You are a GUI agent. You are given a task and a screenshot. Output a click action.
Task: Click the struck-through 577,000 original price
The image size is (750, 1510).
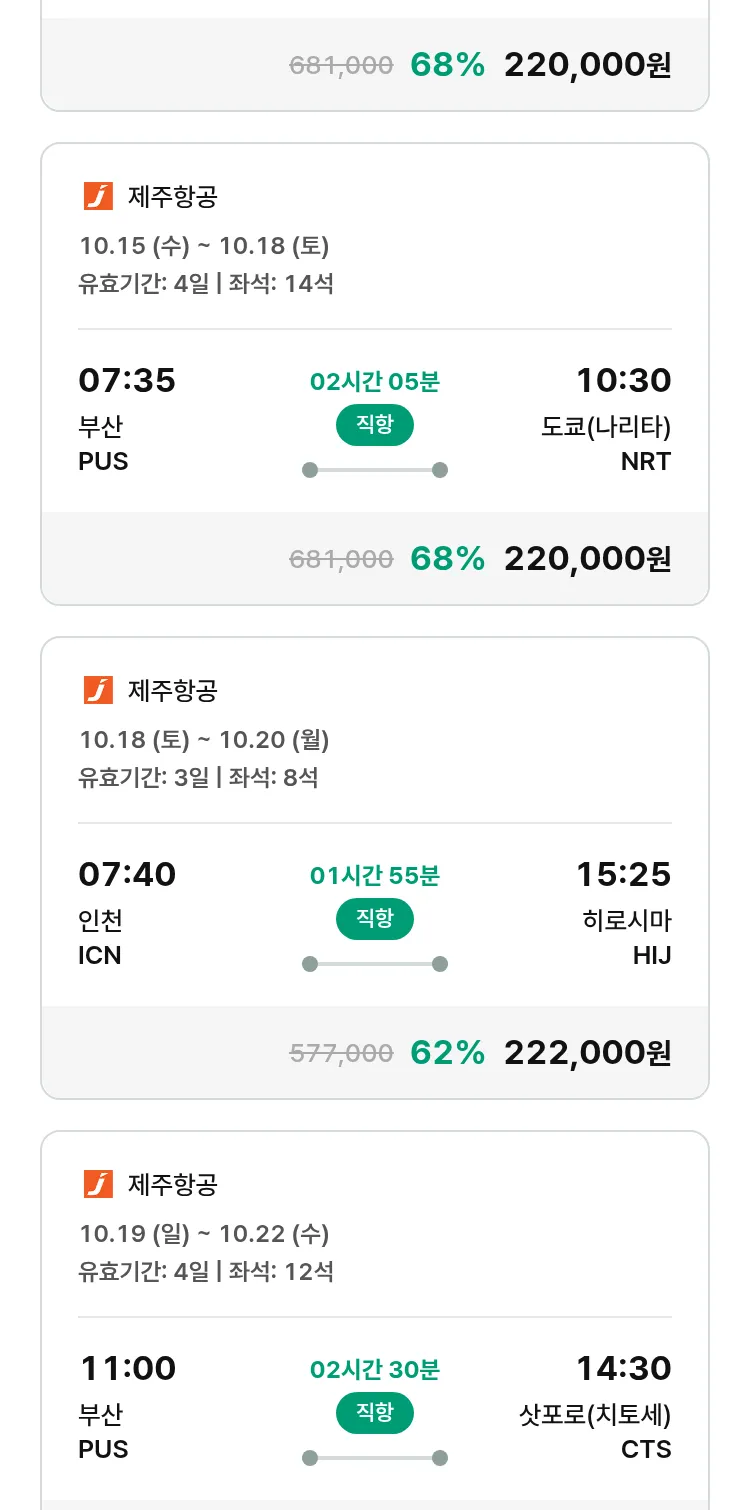pyautogui.click(x=341, y=1052)
